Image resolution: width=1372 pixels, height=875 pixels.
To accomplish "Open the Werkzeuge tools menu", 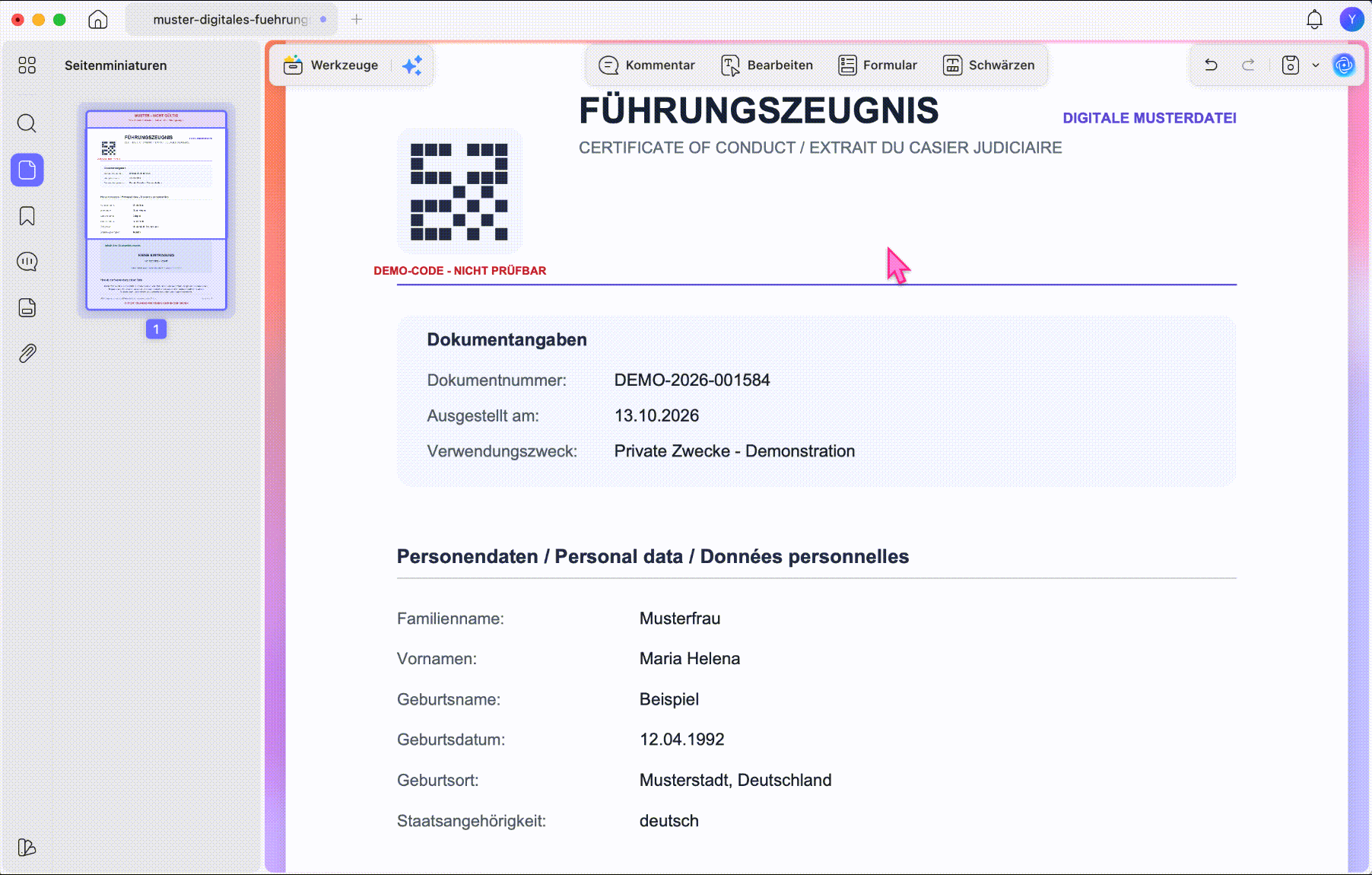I will click(x=331, y=65).
